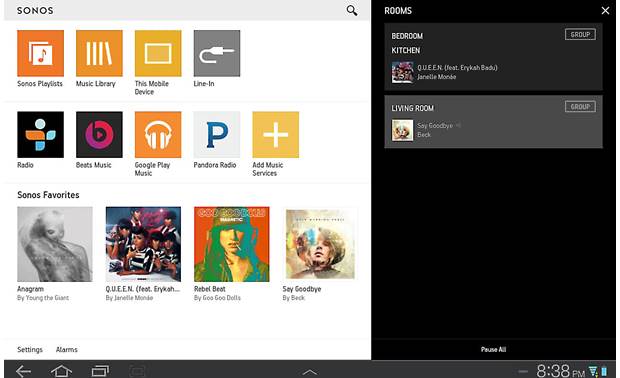Screen dimensions: 620x378
Task: Select This Mobile Device source
Action: coord(158,53)
